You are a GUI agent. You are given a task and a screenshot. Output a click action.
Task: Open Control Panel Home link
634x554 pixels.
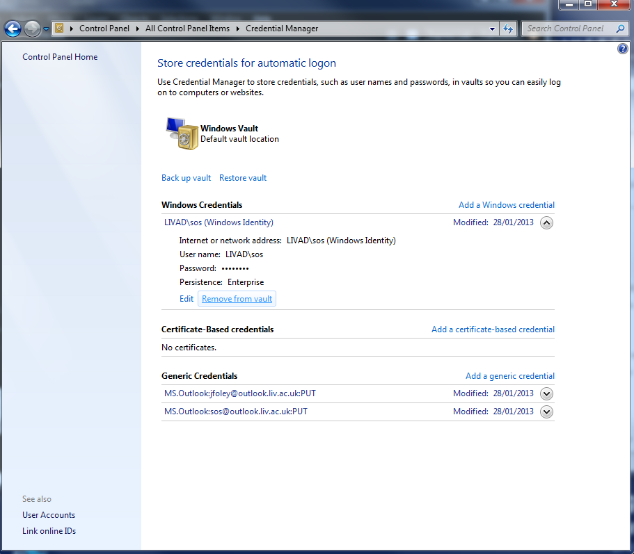tap(60, 57)
